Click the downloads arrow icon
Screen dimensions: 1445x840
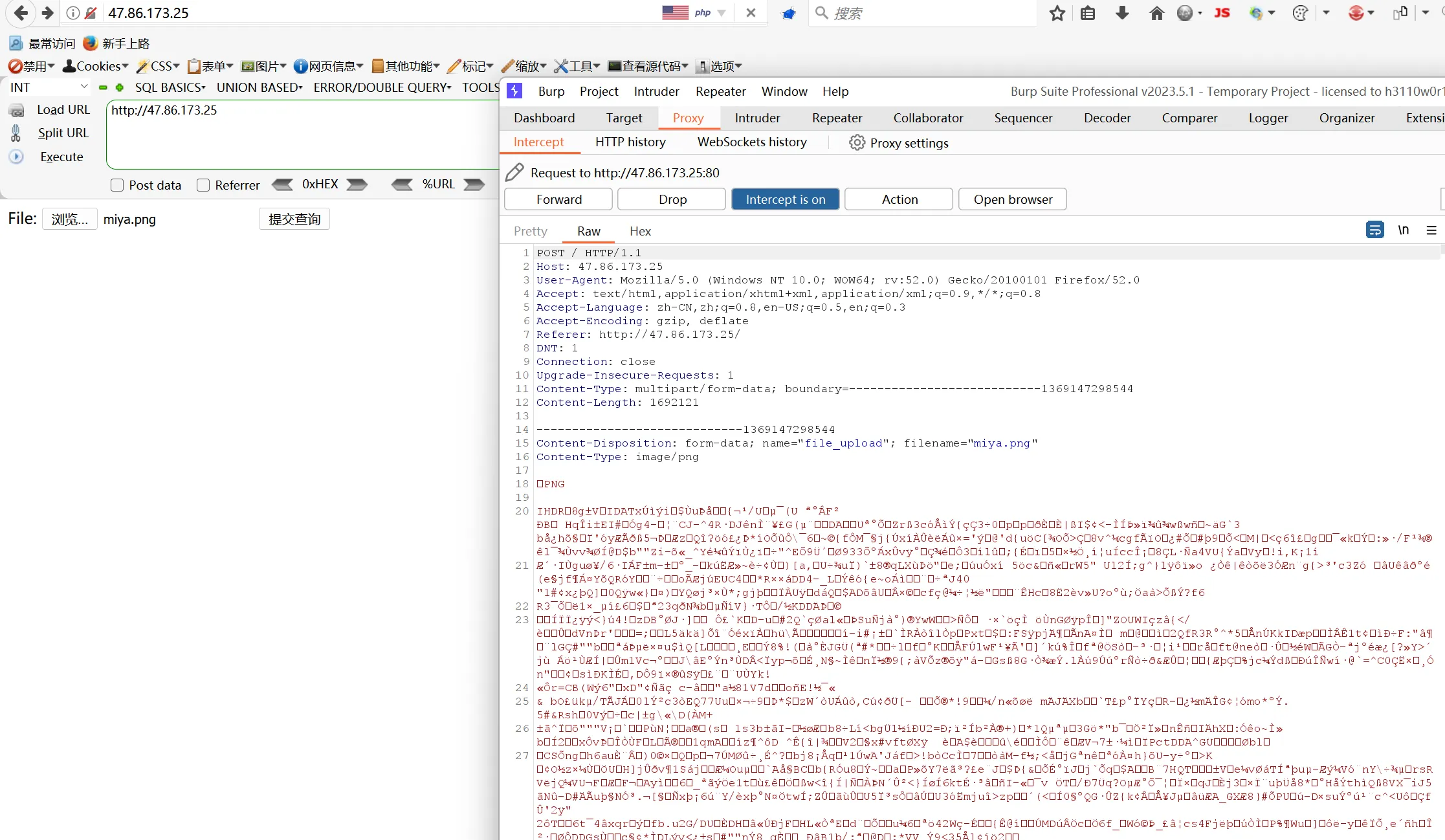coord(1122,13)
